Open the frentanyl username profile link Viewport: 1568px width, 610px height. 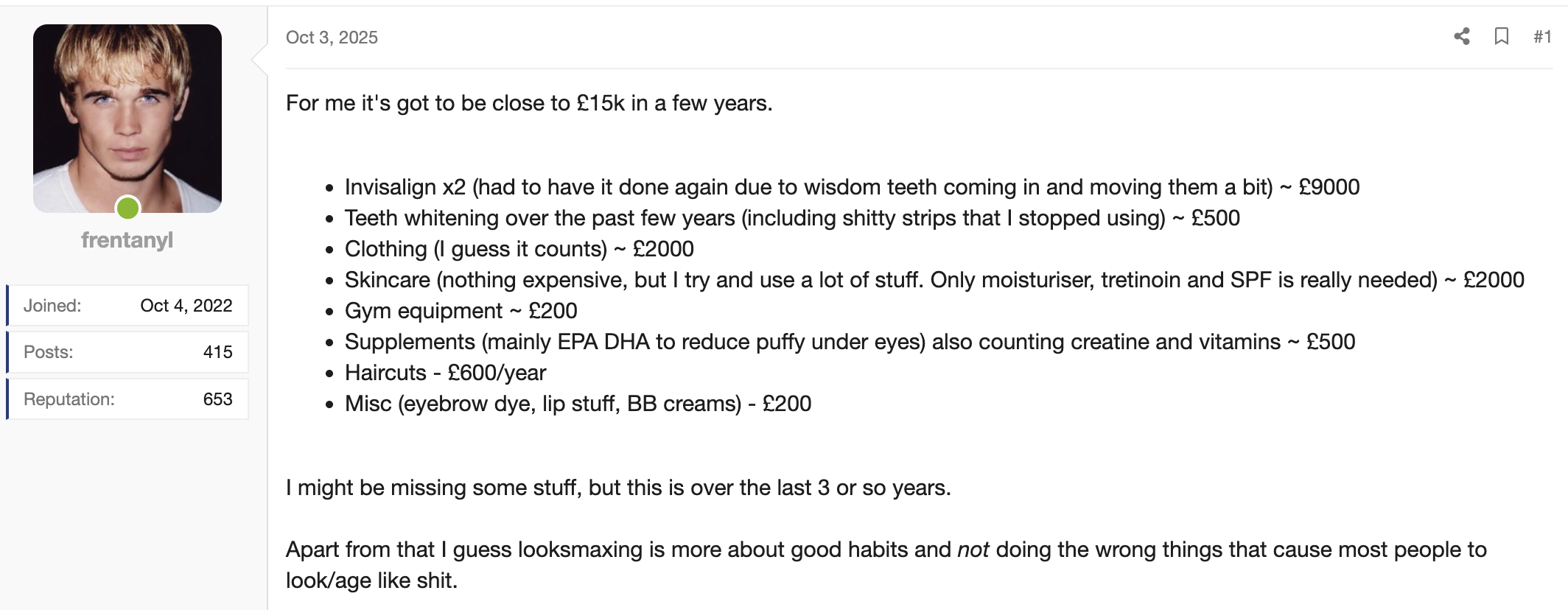pos(127,240)
